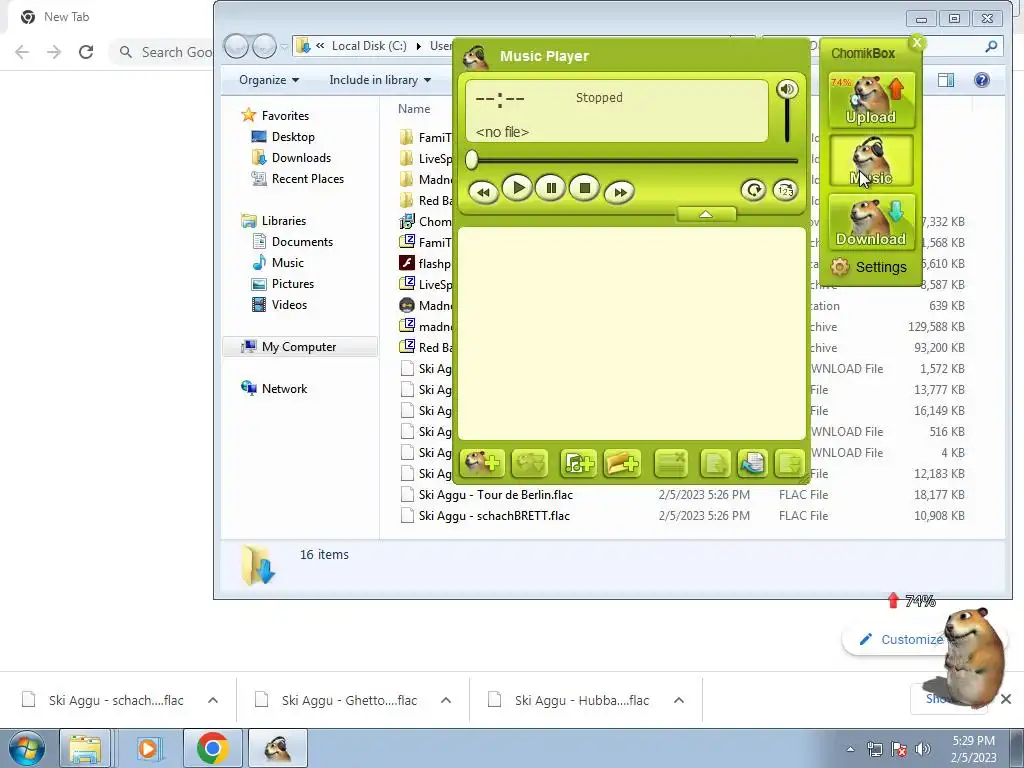Click the hamster logo in Music Player title
The image size is (1024, 768).
(x=476, y=57)
